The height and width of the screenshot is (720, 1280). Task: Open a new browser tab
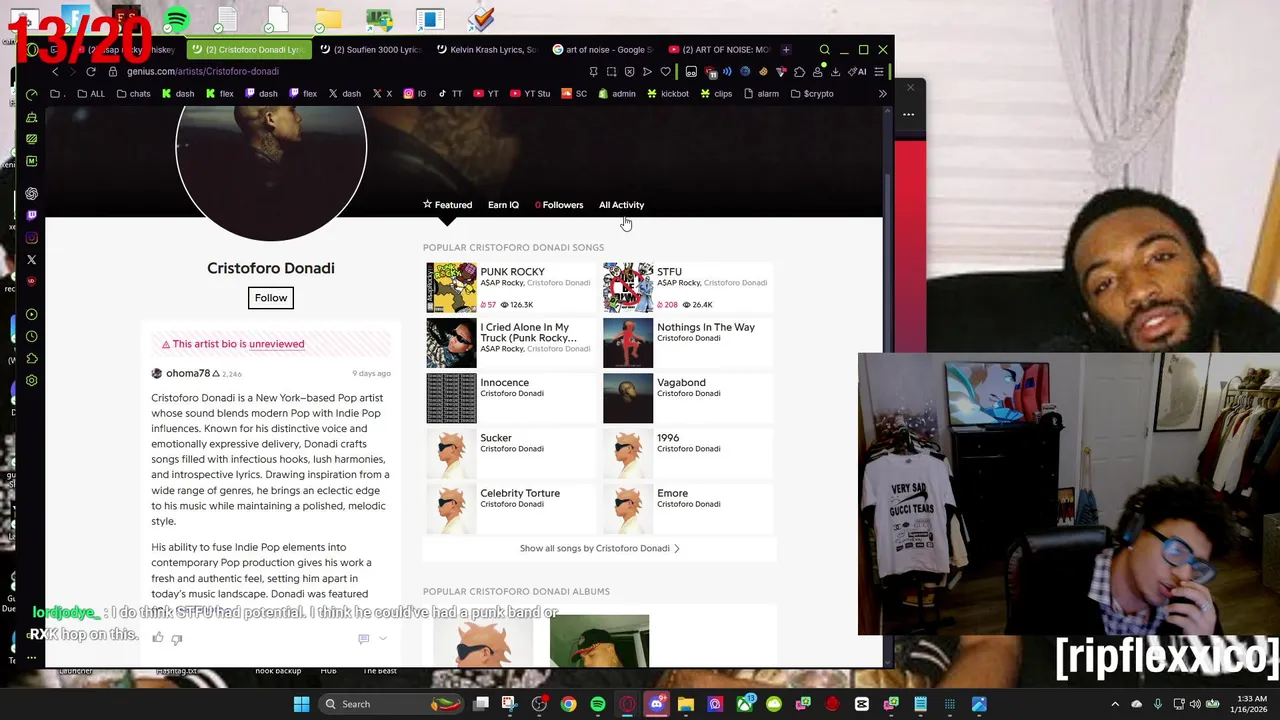pyautogui.click(x=786, y=49)
